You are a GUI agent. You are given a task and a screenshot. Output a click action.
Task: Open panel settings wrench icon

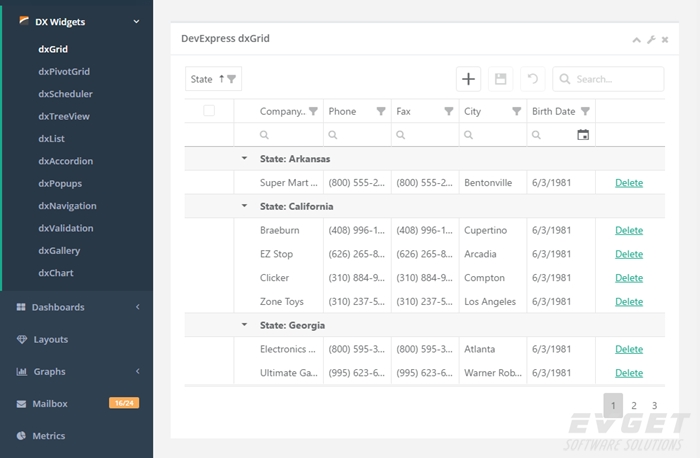(651, 40)
